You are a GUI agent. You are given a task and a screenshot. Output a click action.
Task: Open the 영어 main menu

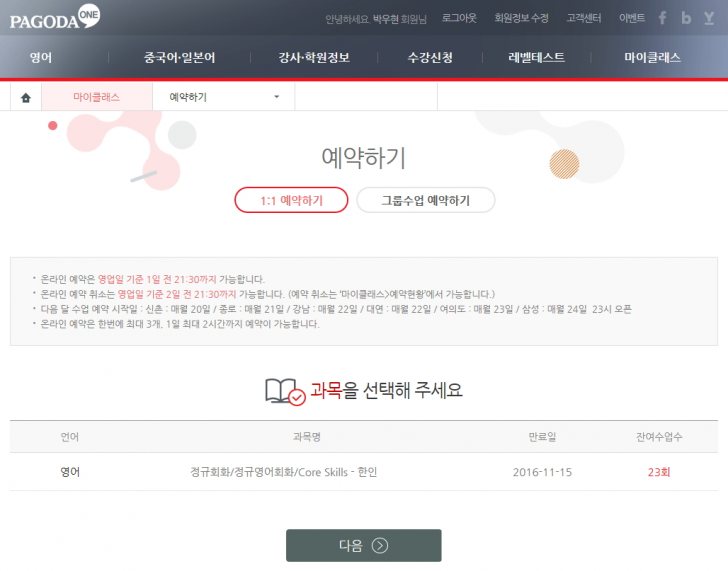(x=41, y=58)
